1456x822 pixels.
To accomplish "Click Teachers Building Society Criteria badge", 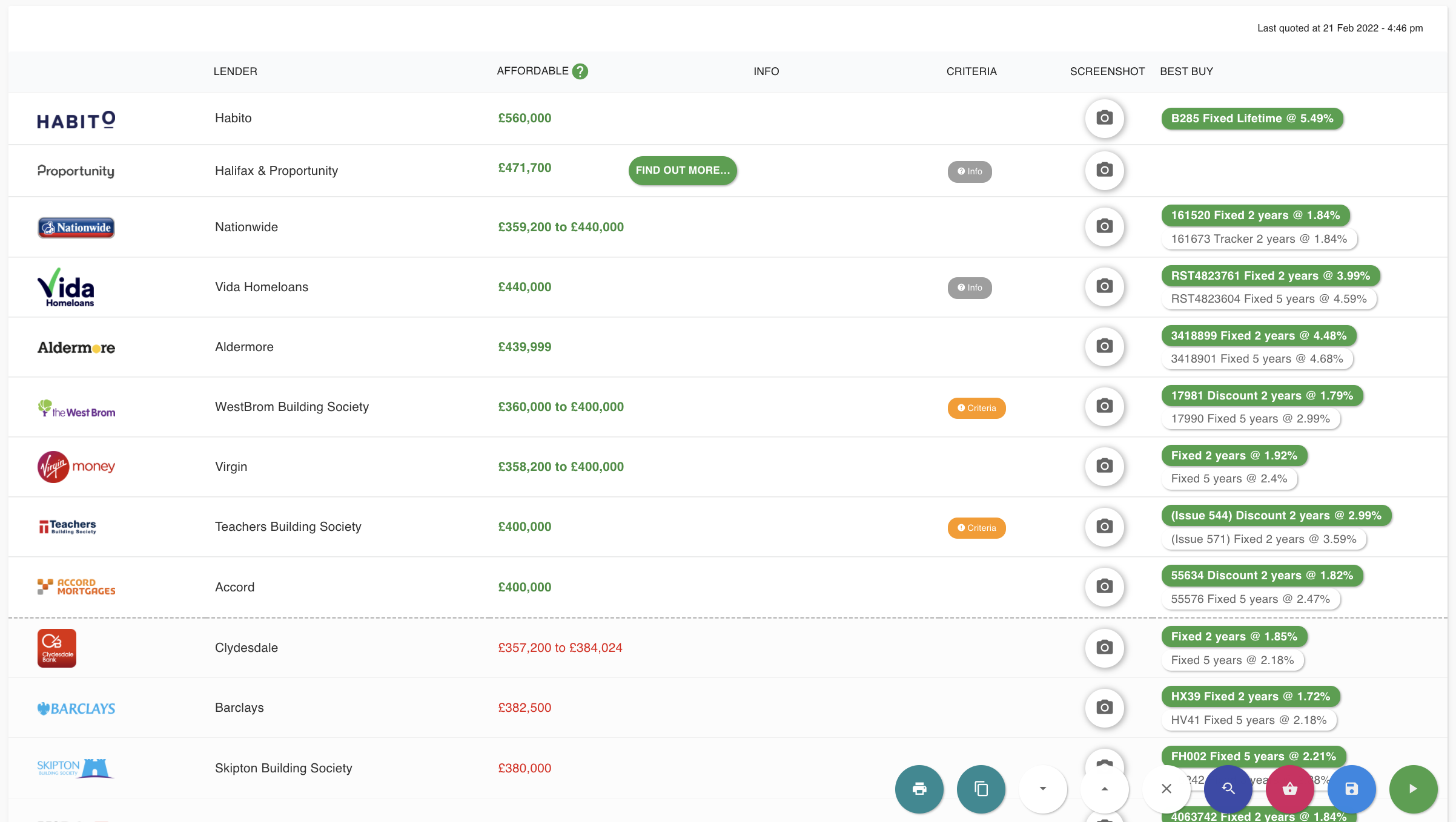I will tap(976, 528).
